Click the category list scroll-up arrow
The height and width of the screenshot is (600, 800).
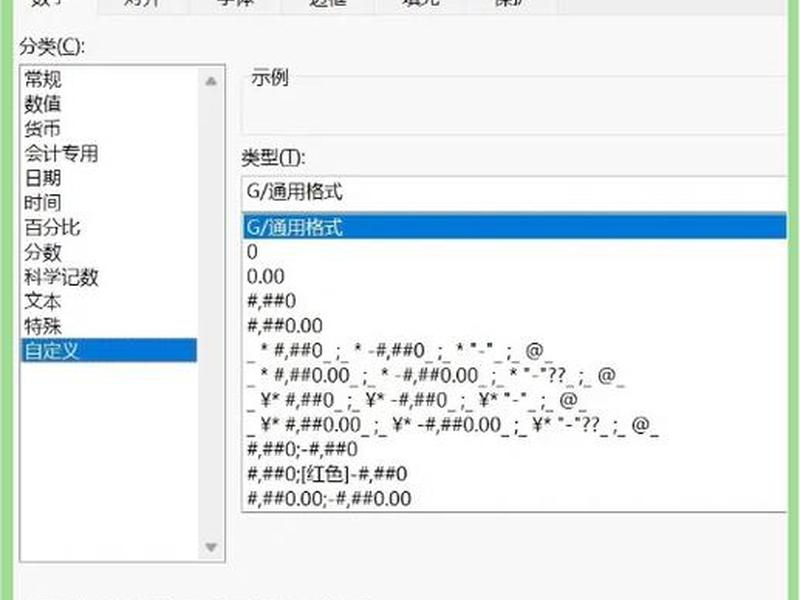[211, 81]
